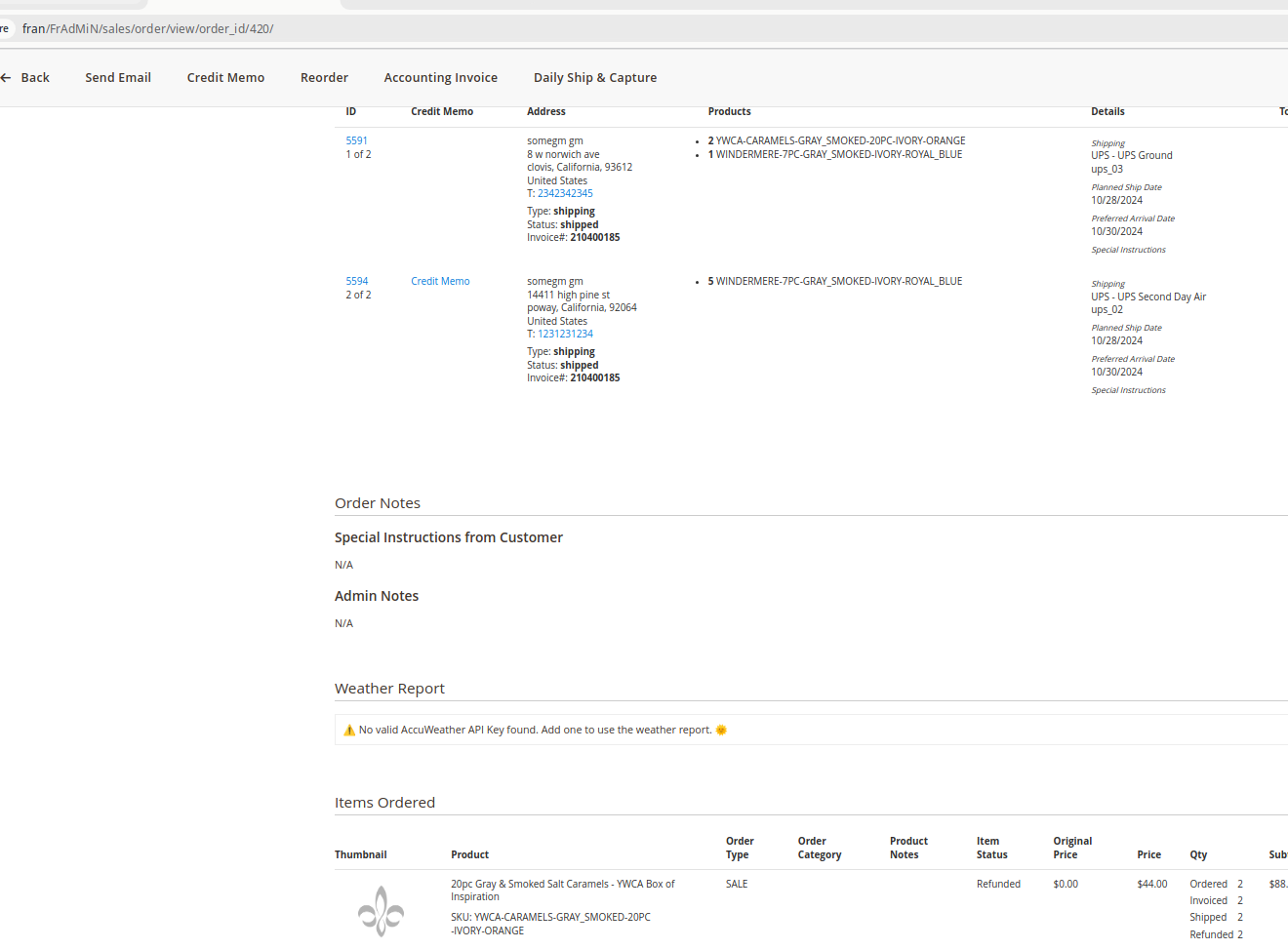This screenshot has width=1288, height=950.
Task: Open the Accounting Invoice action
Action: pos(440,78)
